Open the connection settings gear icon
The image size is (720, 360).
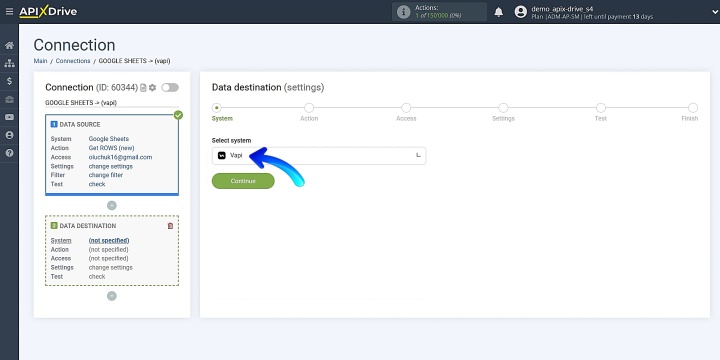tap(152, 88)
